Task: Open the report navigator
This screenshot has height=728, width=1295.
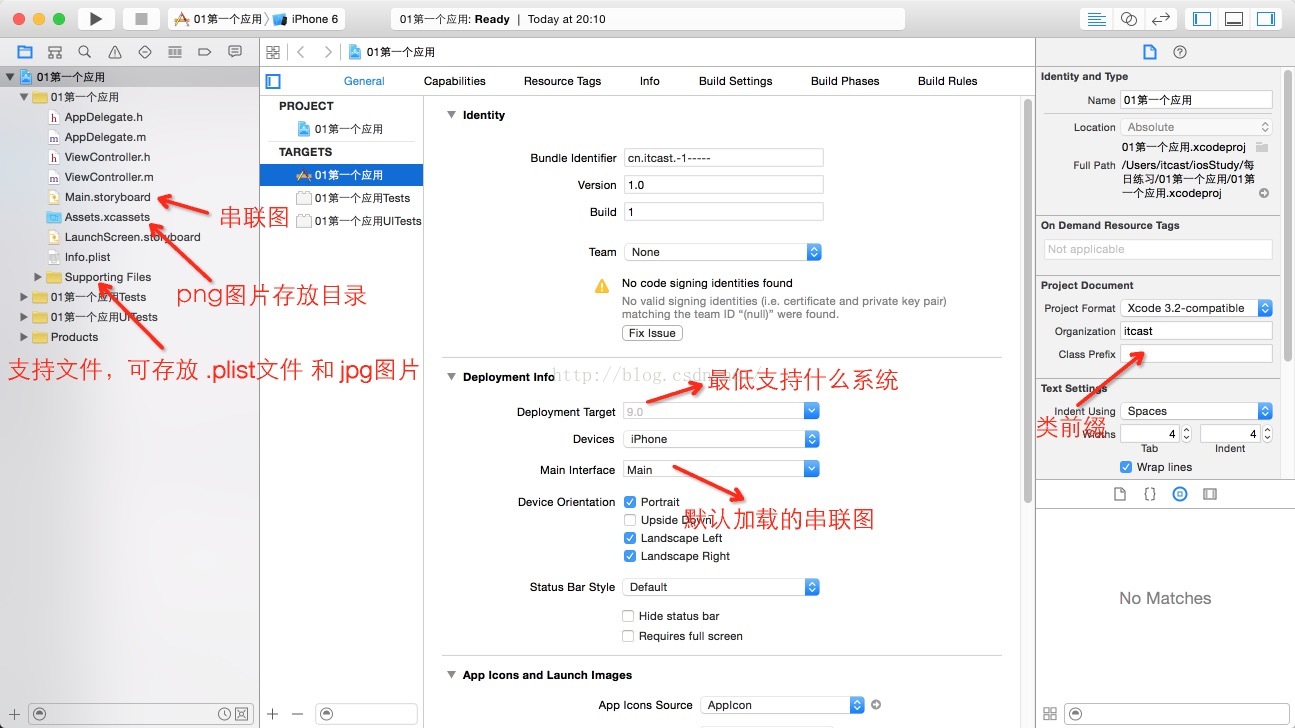Action: (x=235, y=52)
